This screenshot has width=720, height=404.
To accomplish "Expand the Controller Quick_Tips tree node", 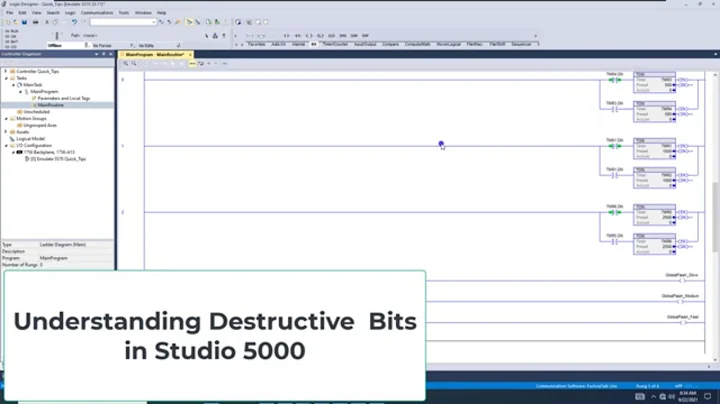I will point(6,72).
